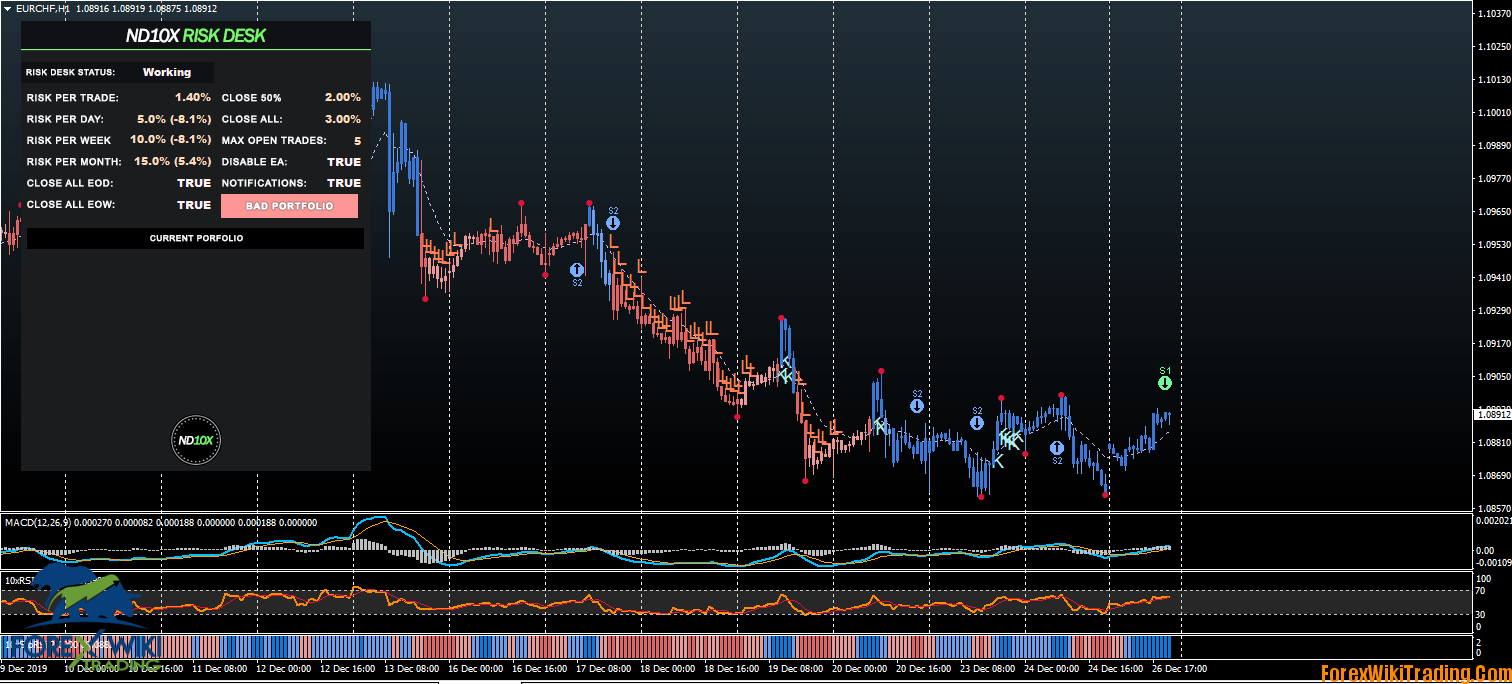Screen dimensions: 1512x684
Task: Click the RISK PER DAY value 5.0% (-8.1%)
Action: click(x=174, y=119)
